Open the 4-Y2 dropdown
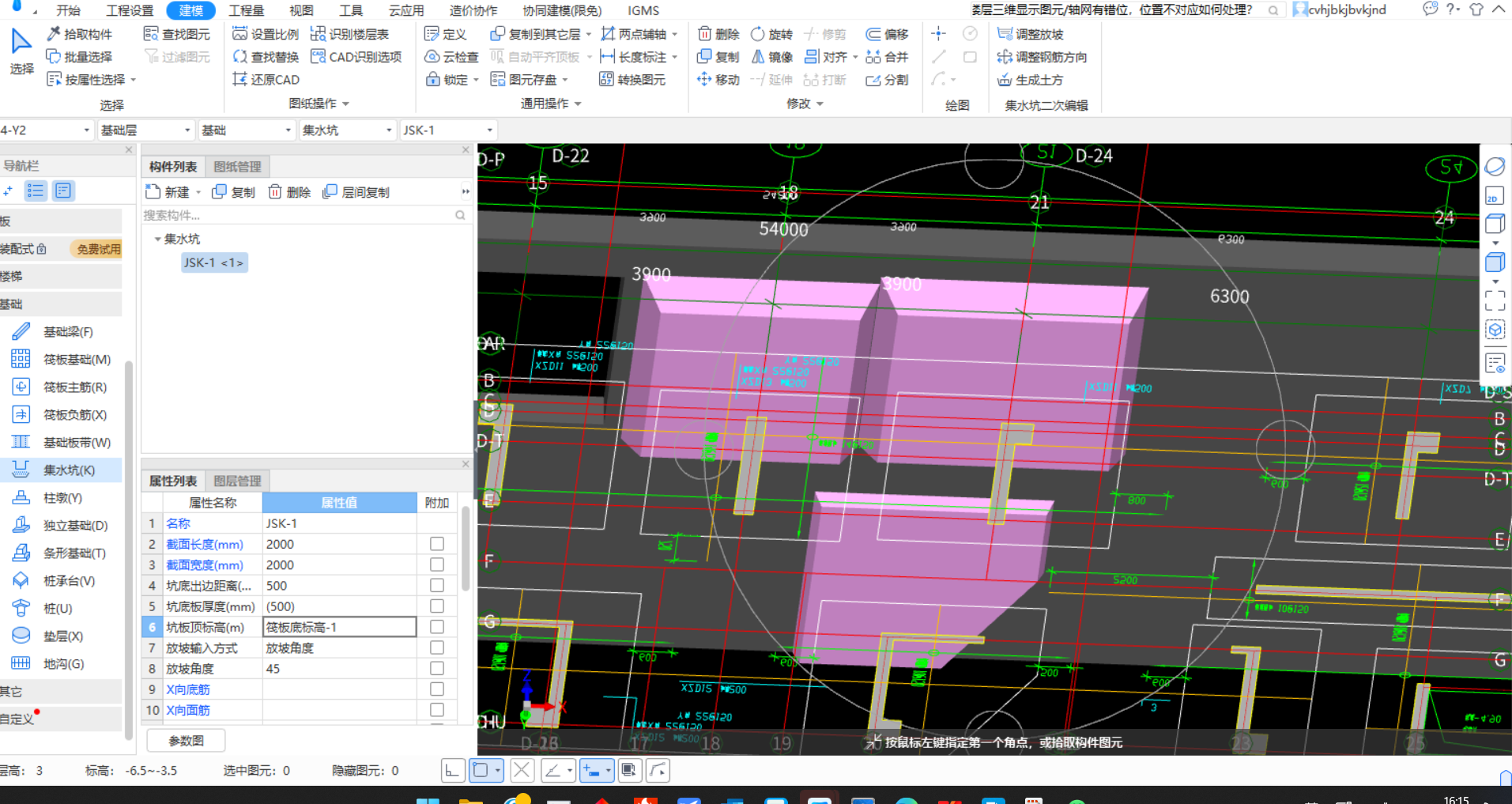Image resolution: width=1512 pixels, height=804 pixels. pos(46,130)
